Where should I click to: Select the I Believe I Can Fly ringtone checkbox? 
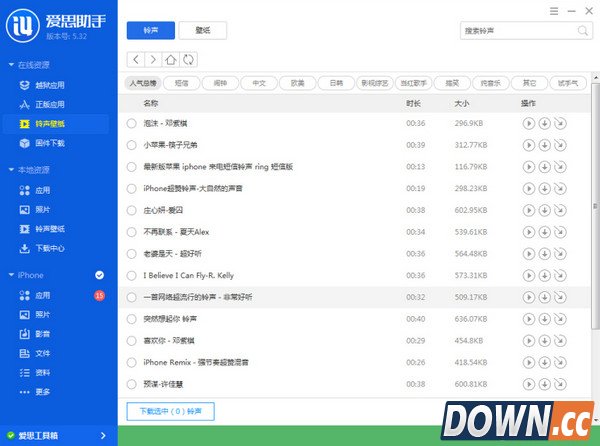[x=132, y=275]
